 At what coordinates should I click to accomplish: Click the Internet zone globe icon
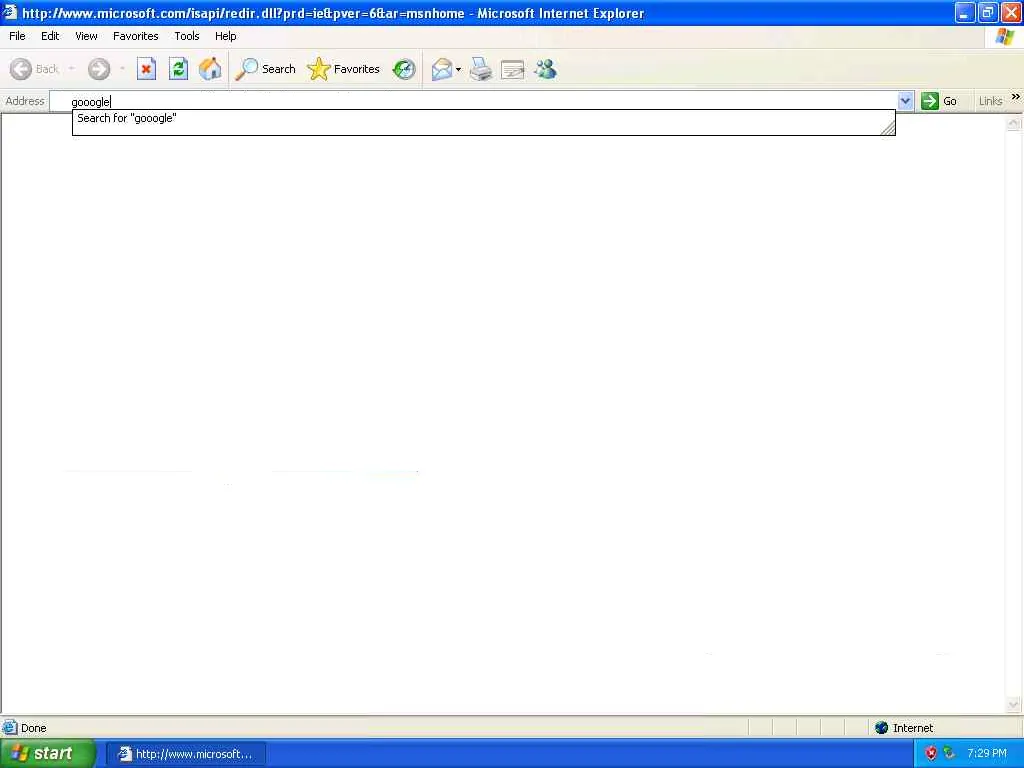tap(881, 728)
